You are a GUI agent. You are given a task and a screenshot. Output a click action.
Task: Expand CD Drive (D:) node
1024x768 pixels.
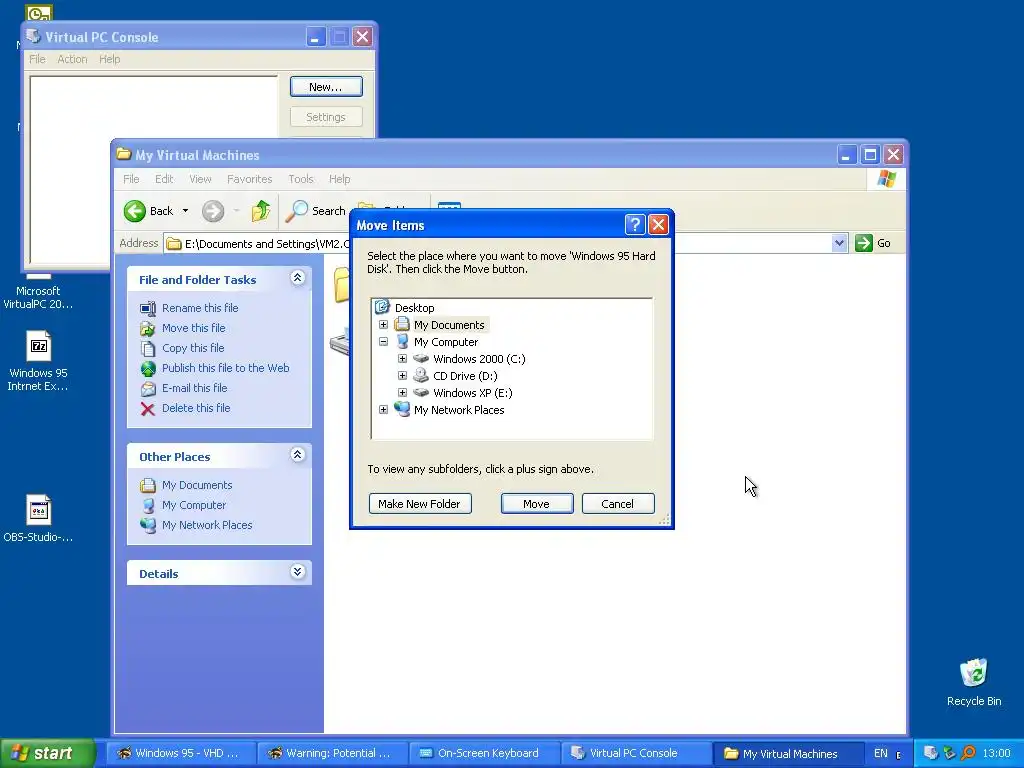(402, 376)
